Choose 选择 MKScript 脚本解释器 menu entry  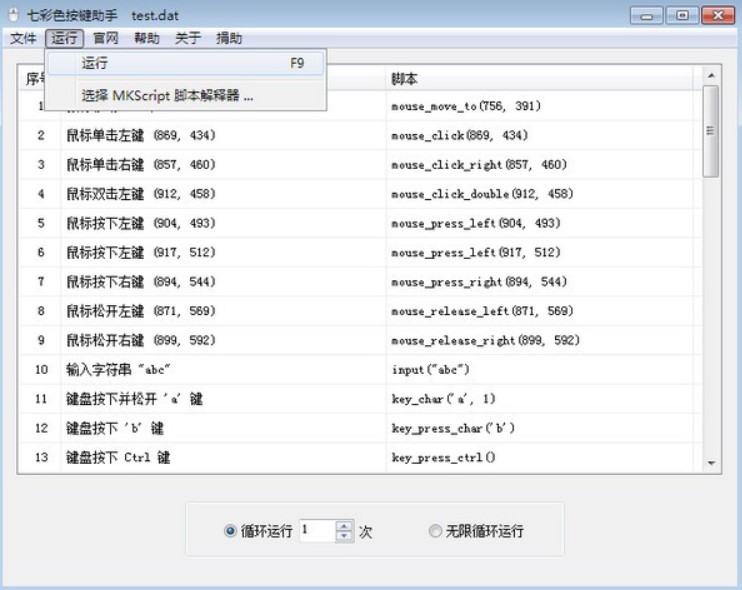click(x=186, y=96)
